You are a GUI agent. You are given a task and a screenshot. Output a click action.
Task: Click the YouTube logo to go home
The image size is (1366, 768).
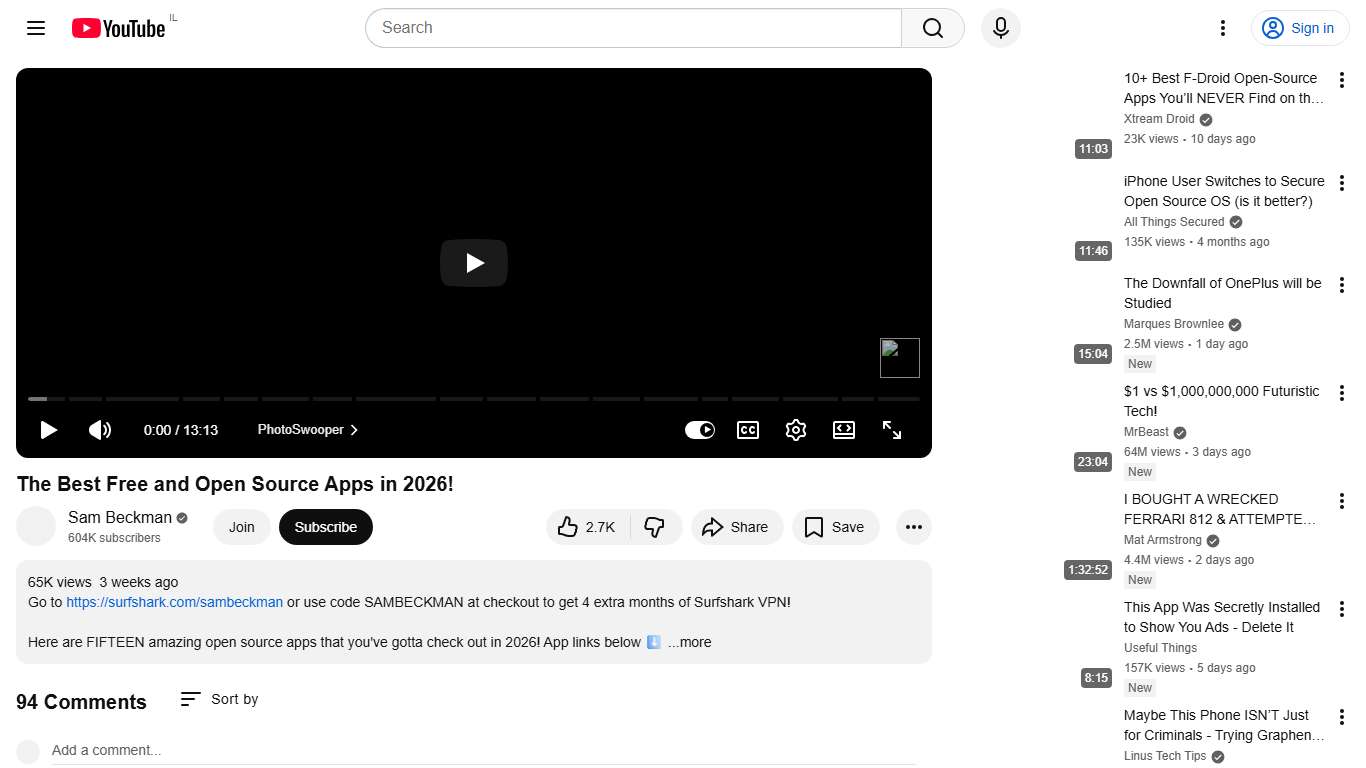coord(118,28)
